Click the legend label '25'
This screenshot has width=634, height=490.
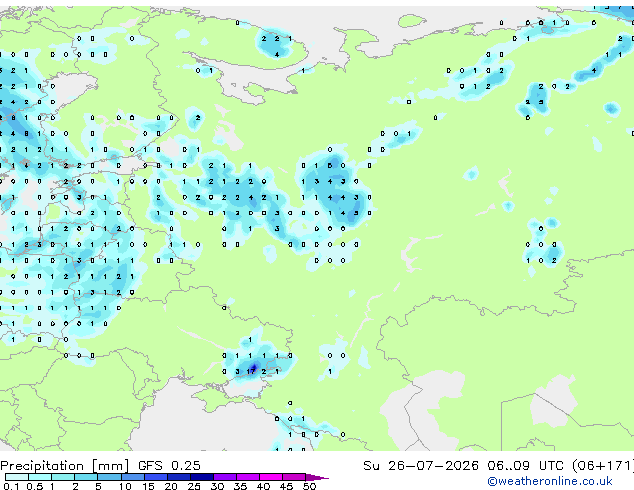click(194, 486)
